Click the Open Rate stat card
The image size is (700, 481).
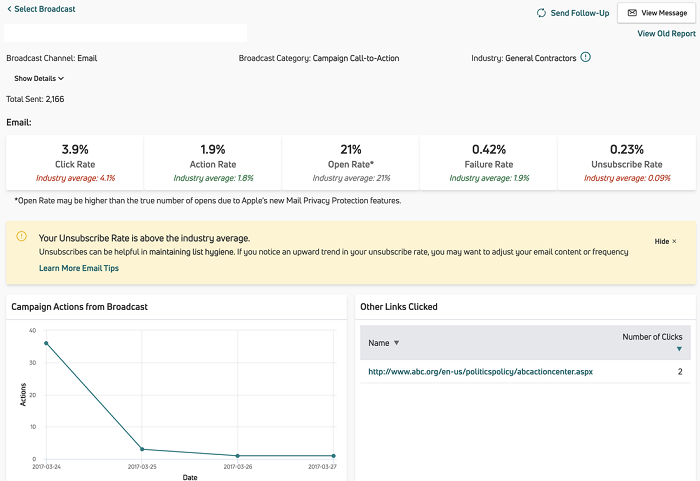pyautogui.click(x=351, y=163)
